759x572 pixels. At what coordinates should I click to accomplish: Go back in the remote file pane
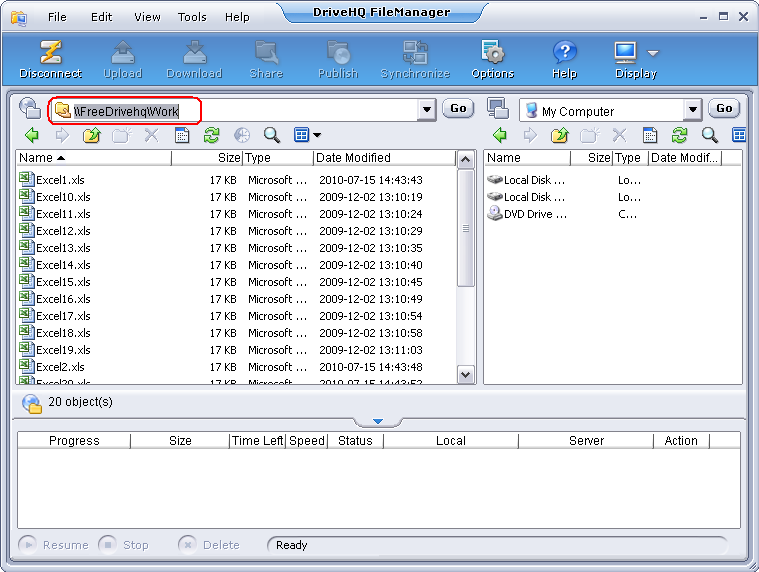click(x=32, y=135)
